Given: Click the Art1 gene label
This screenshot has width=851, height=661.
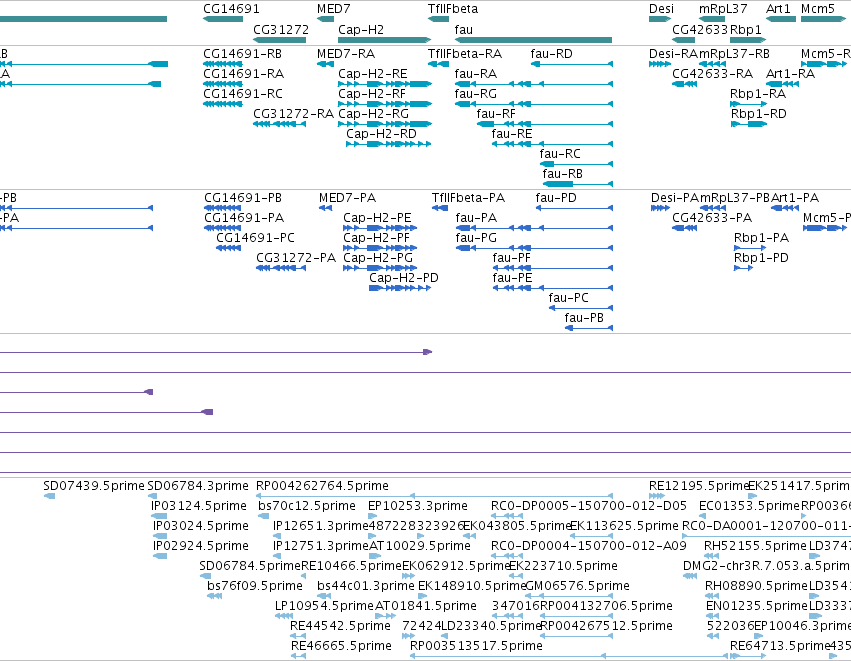Looking at the screenshot, I should 778,9.
